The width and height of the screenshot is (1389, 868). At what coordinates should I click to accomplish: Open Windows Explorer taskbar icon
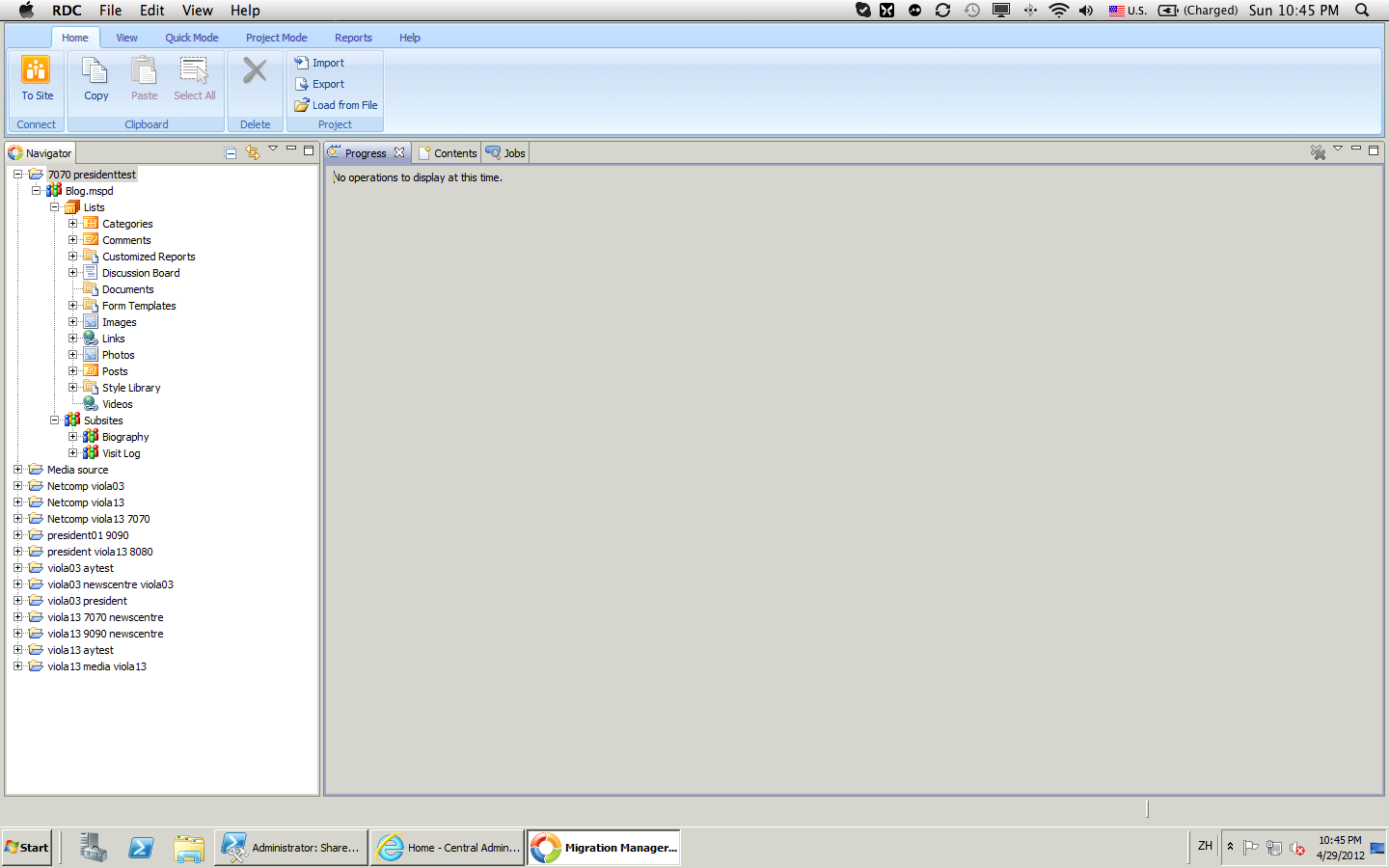click(189, 848)
